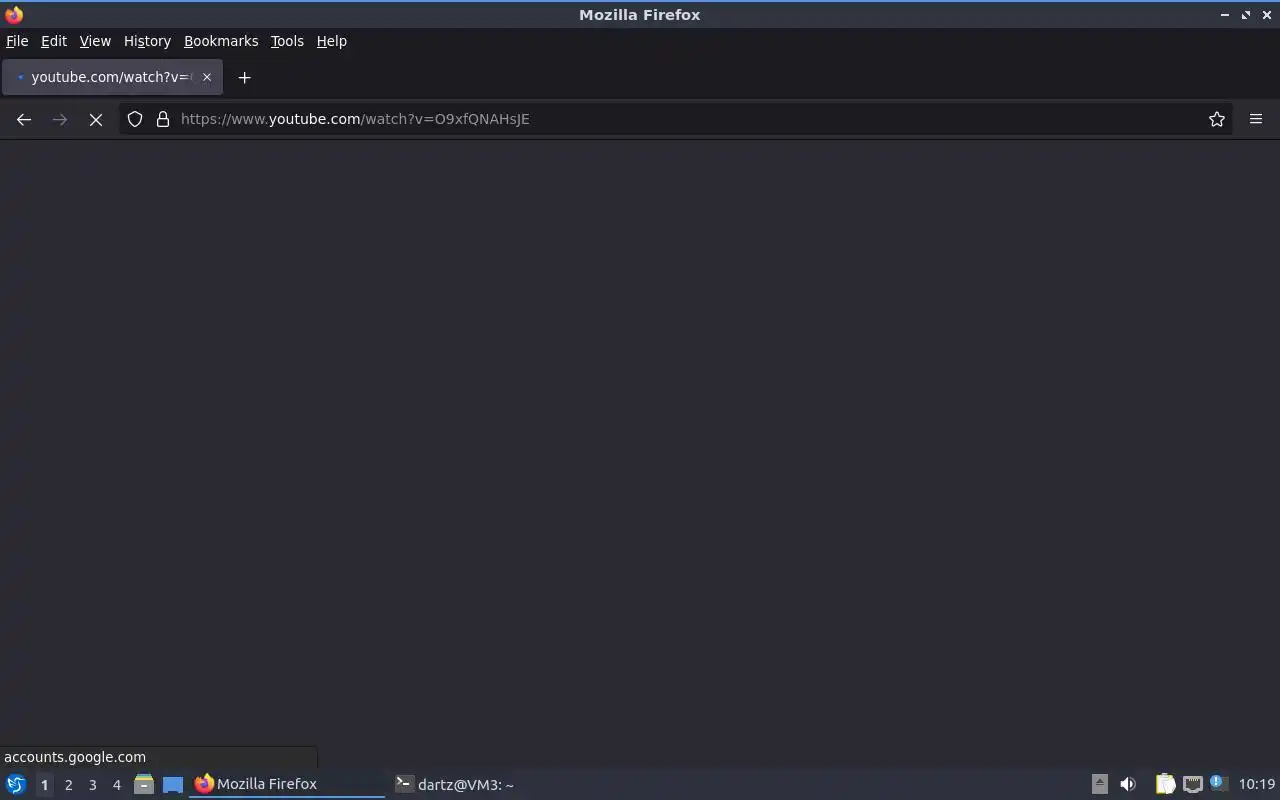This screenshot has height=800, width=1280.
Task: Show desktop via blue taskbar icon
Action: click(173, 784)
